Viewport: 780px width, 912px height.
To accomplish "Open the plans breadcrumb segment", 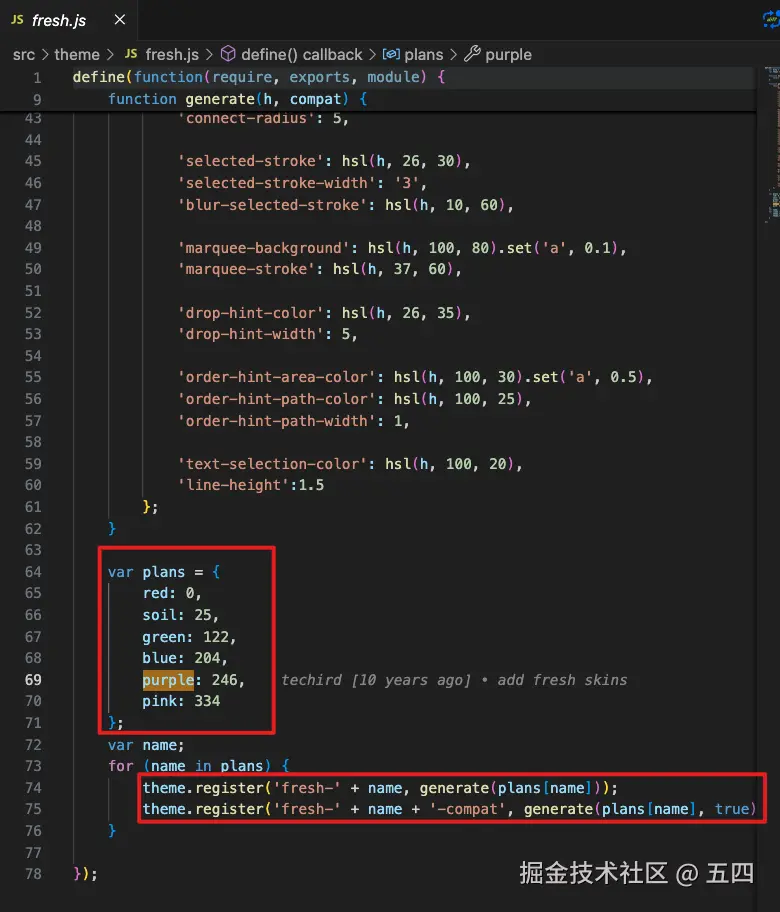I will pos(423,55).
